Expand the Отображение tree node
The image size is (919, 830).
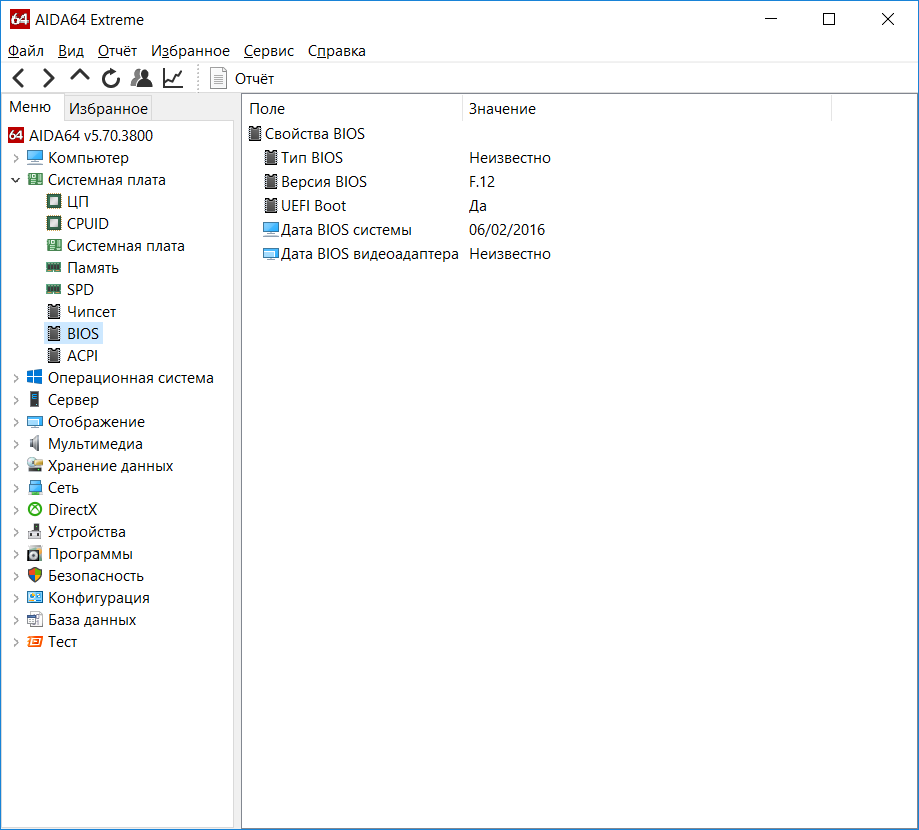click(x=16, y=422)
